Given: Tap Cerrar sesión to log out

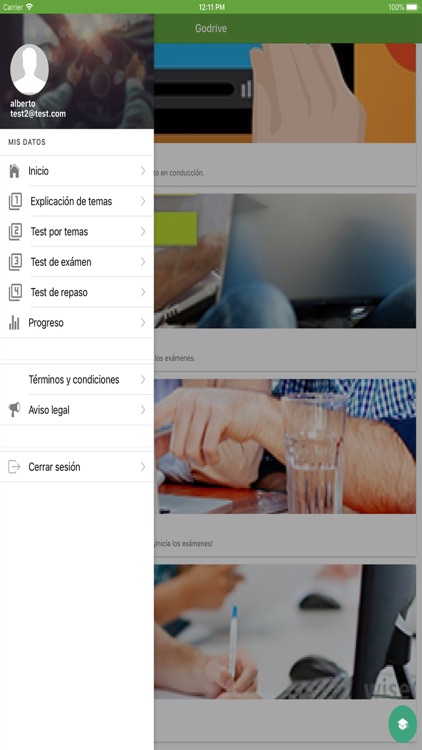Looking at the screenshot, I should 77,467.
